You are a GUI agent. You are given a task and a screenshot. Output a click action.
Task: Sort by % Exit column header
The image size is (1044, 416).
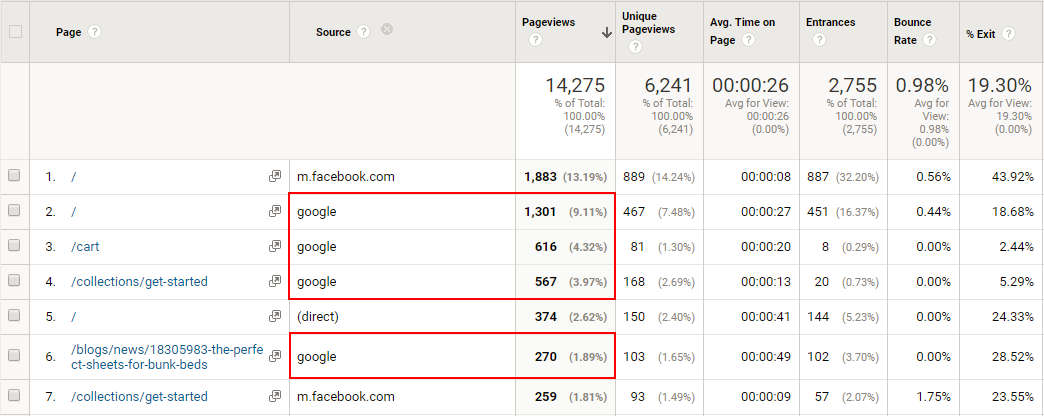[980, 34]
